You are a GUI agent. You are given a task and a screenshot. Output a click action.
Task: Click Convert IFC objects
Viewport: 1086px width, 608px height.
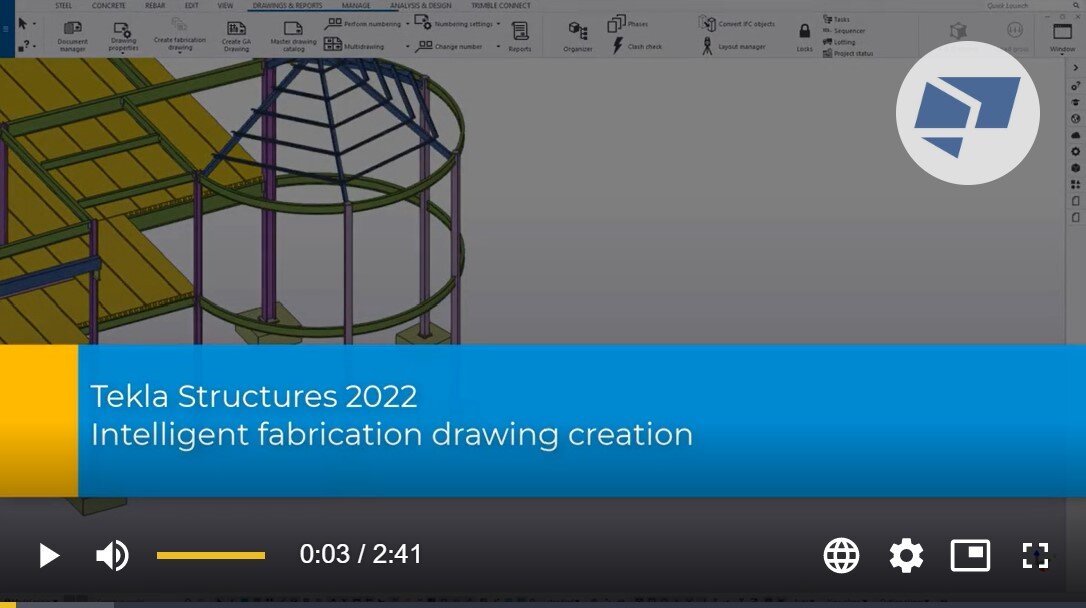(737, 24)
